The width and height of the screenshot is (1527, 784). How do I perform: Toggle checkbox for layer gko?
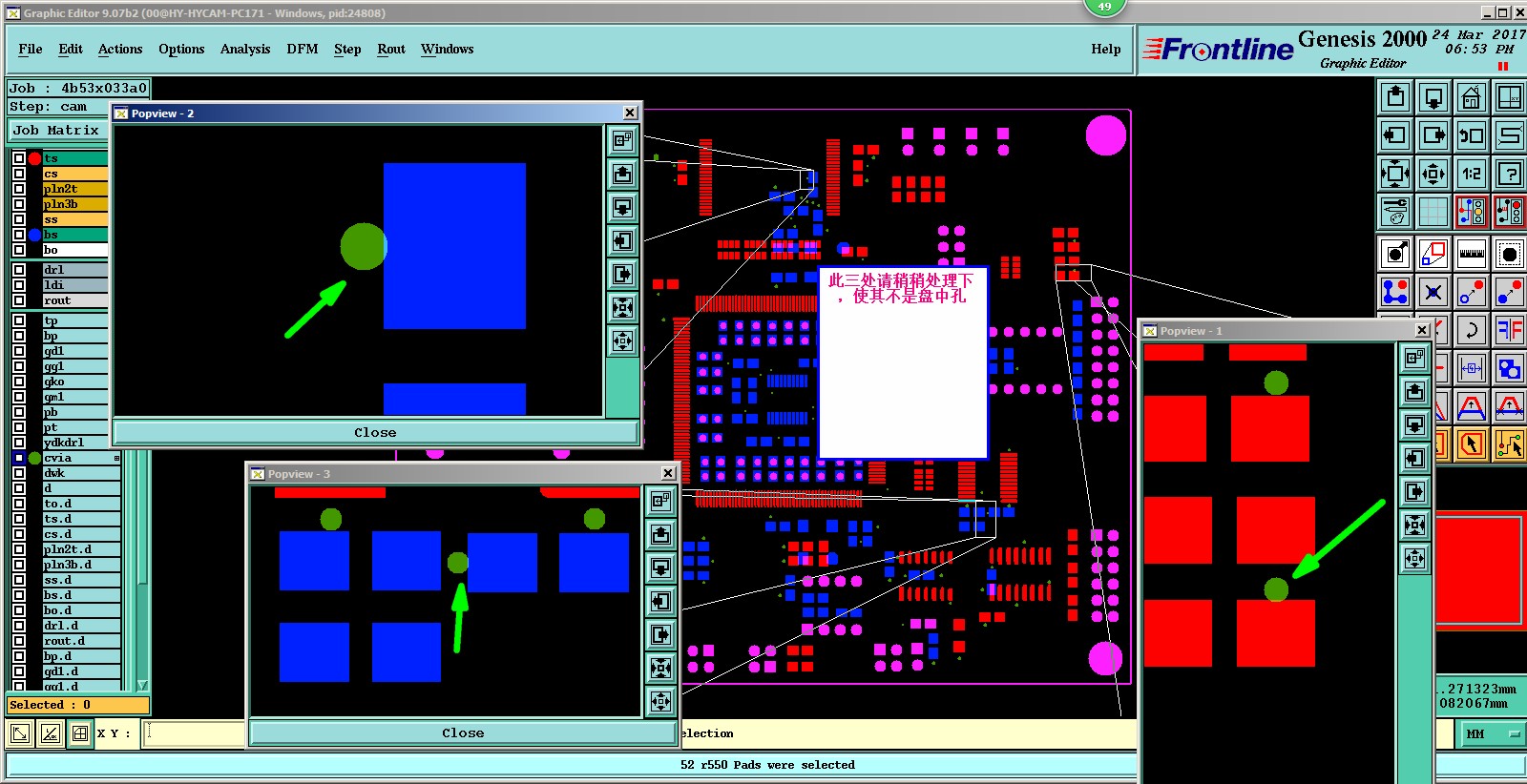pyautogui.click(x=19, y=382)
